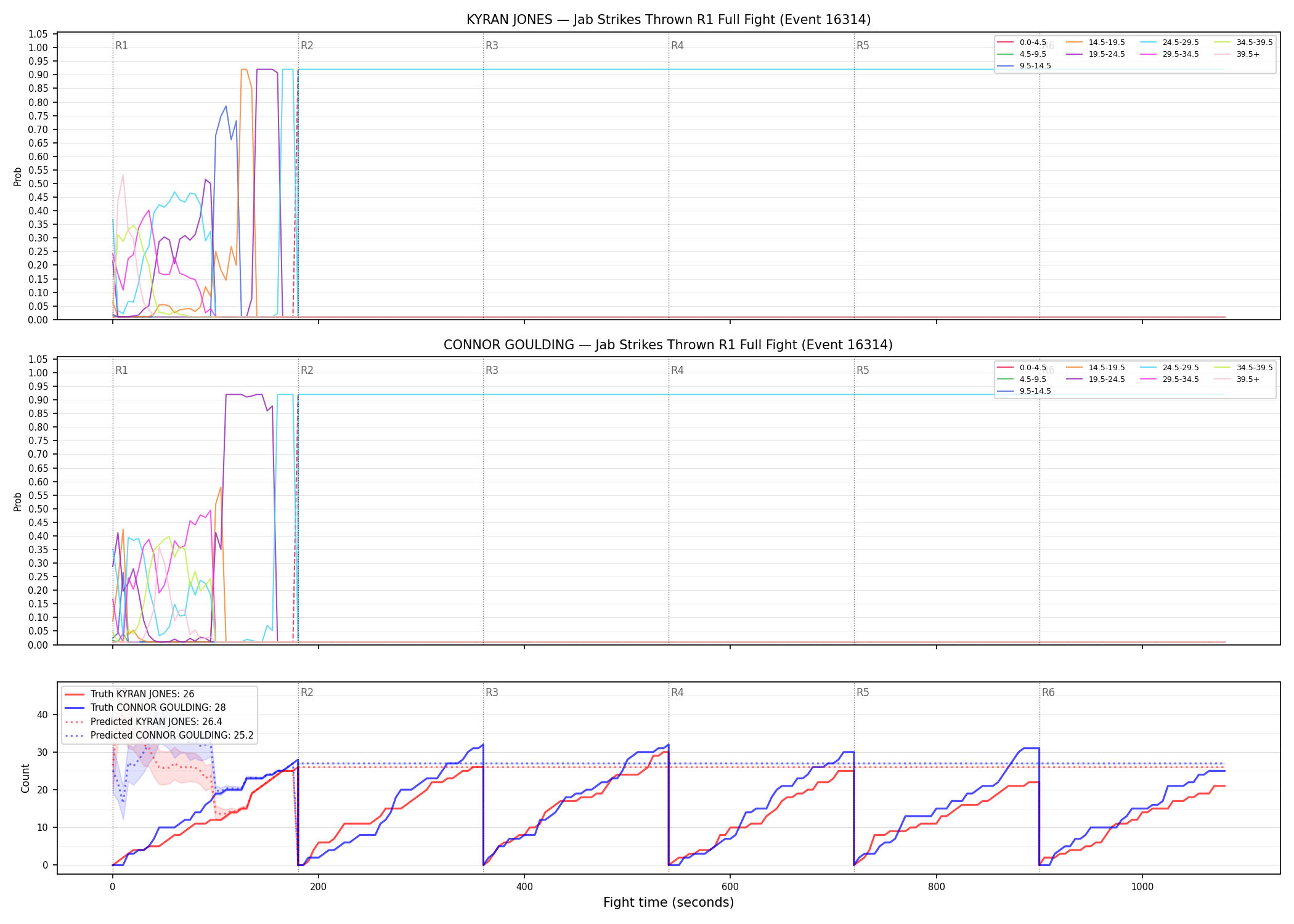Click the Fight time (seconds) axis label
Screen dimensions: 1294x924
[669, 902]
